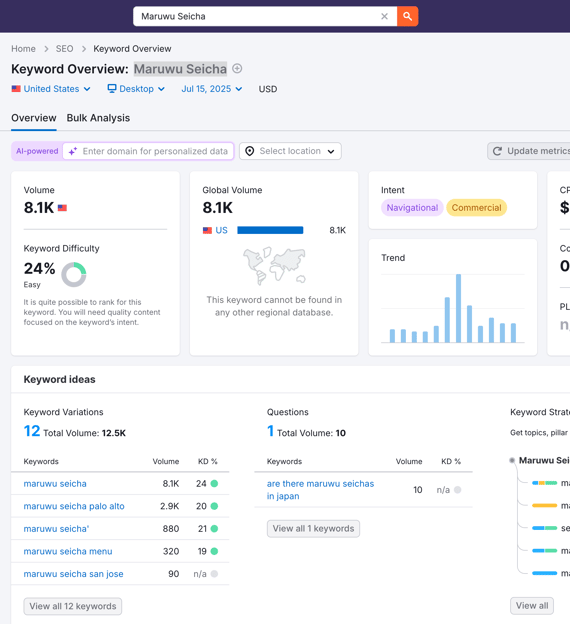The width and height of the screenshot is (570, 624).
Task: Click the 12 keyword variations count
Action: tap(32, 431)
